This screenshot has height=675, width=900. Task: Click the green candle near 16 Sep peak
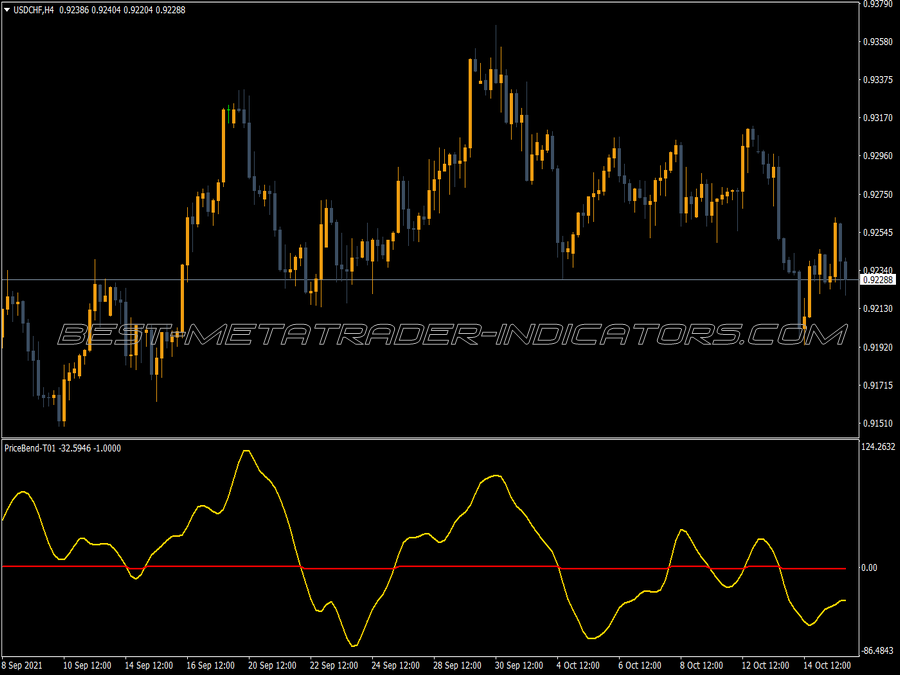(x=228, y=114)
